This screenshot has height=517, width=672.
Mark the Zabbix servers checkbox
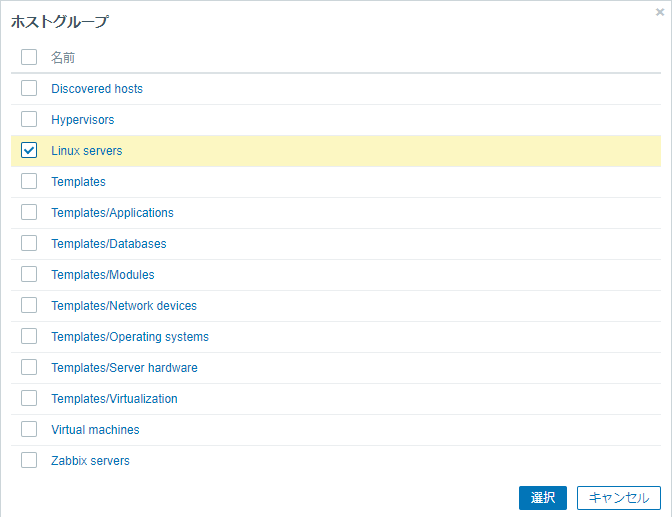[x=29, y=460]
